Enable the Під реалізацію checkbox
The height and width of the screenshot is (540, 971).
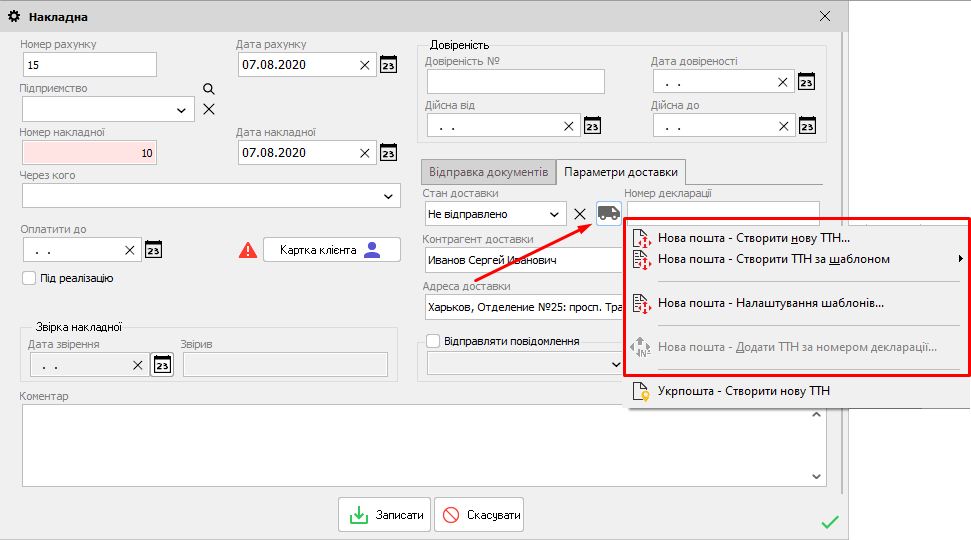coord(28,278)
